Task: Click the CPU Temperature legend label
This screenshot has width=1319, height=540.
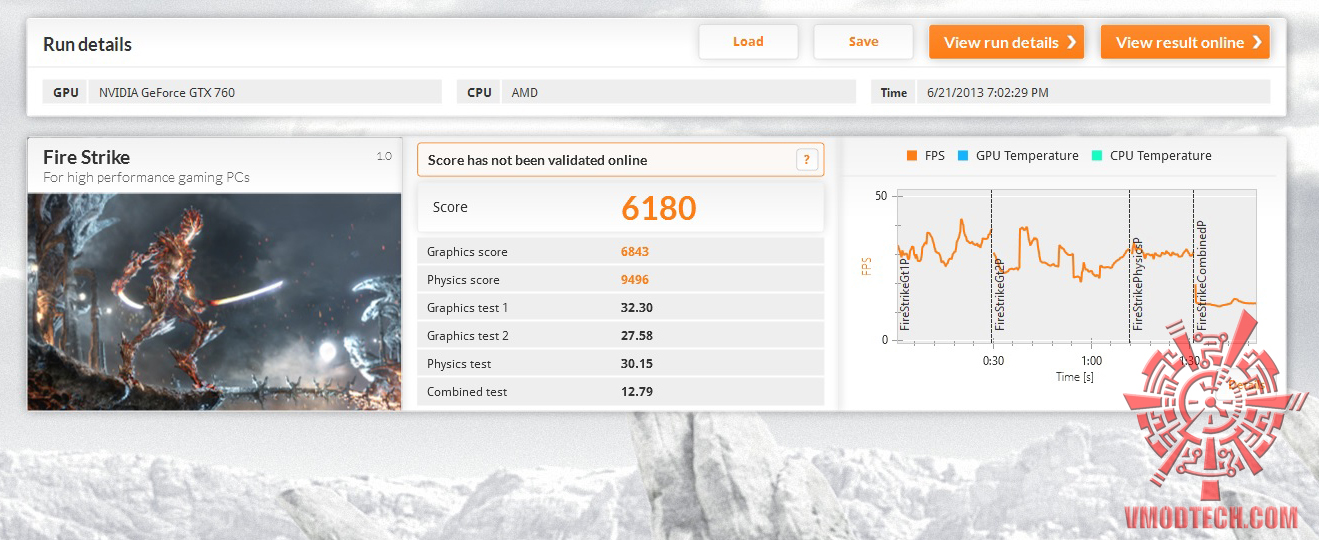Action: coord(1161,156)
